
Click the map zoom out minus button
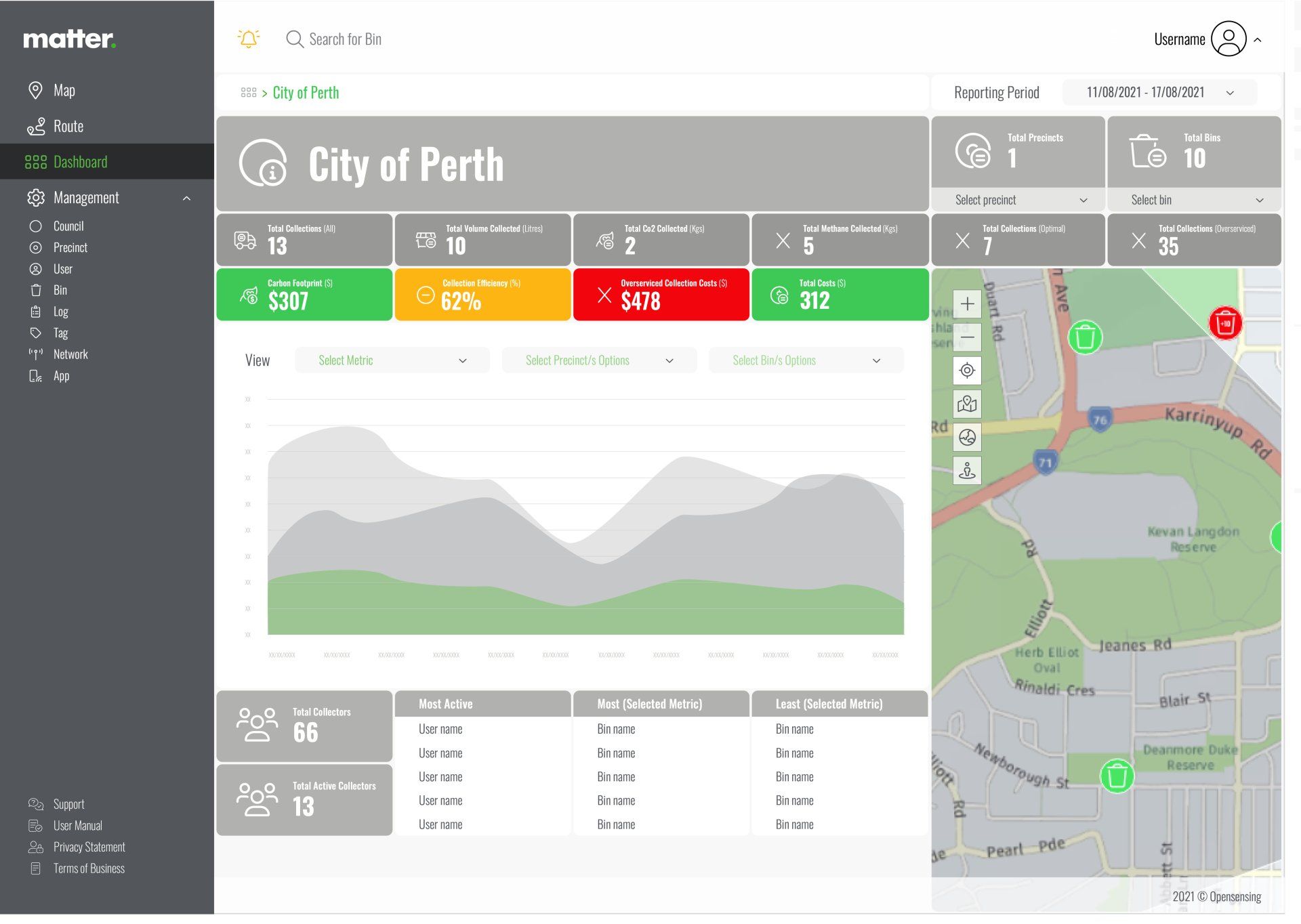[x=967, y=337]
